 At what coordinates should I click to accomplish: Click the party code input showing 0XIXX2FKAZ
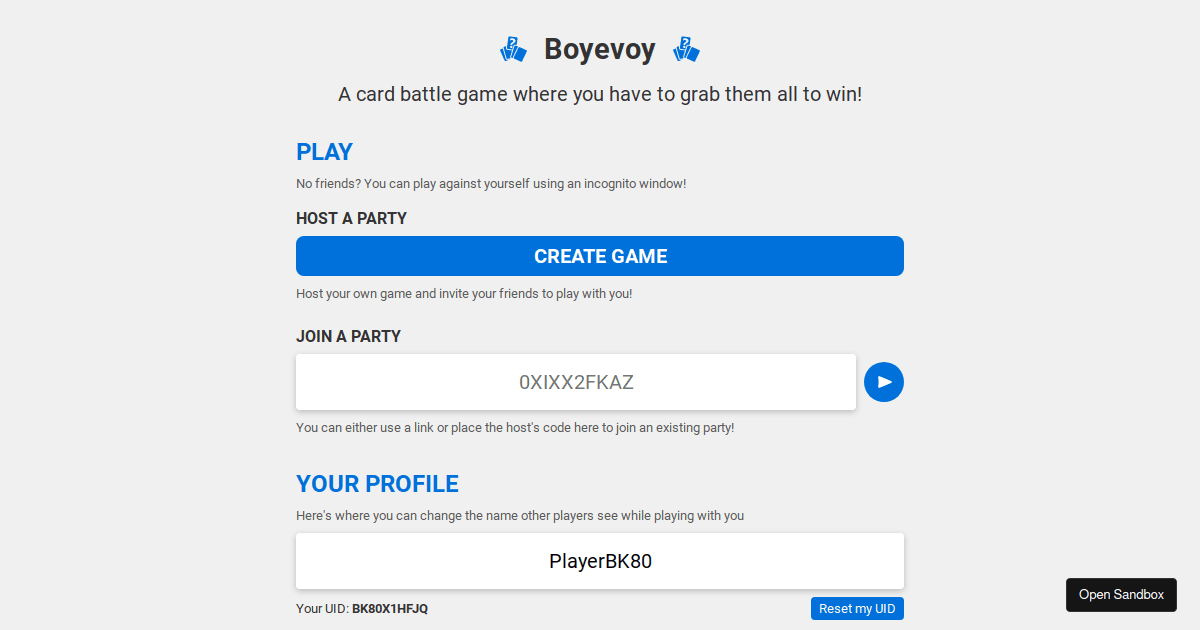(575, 382)
